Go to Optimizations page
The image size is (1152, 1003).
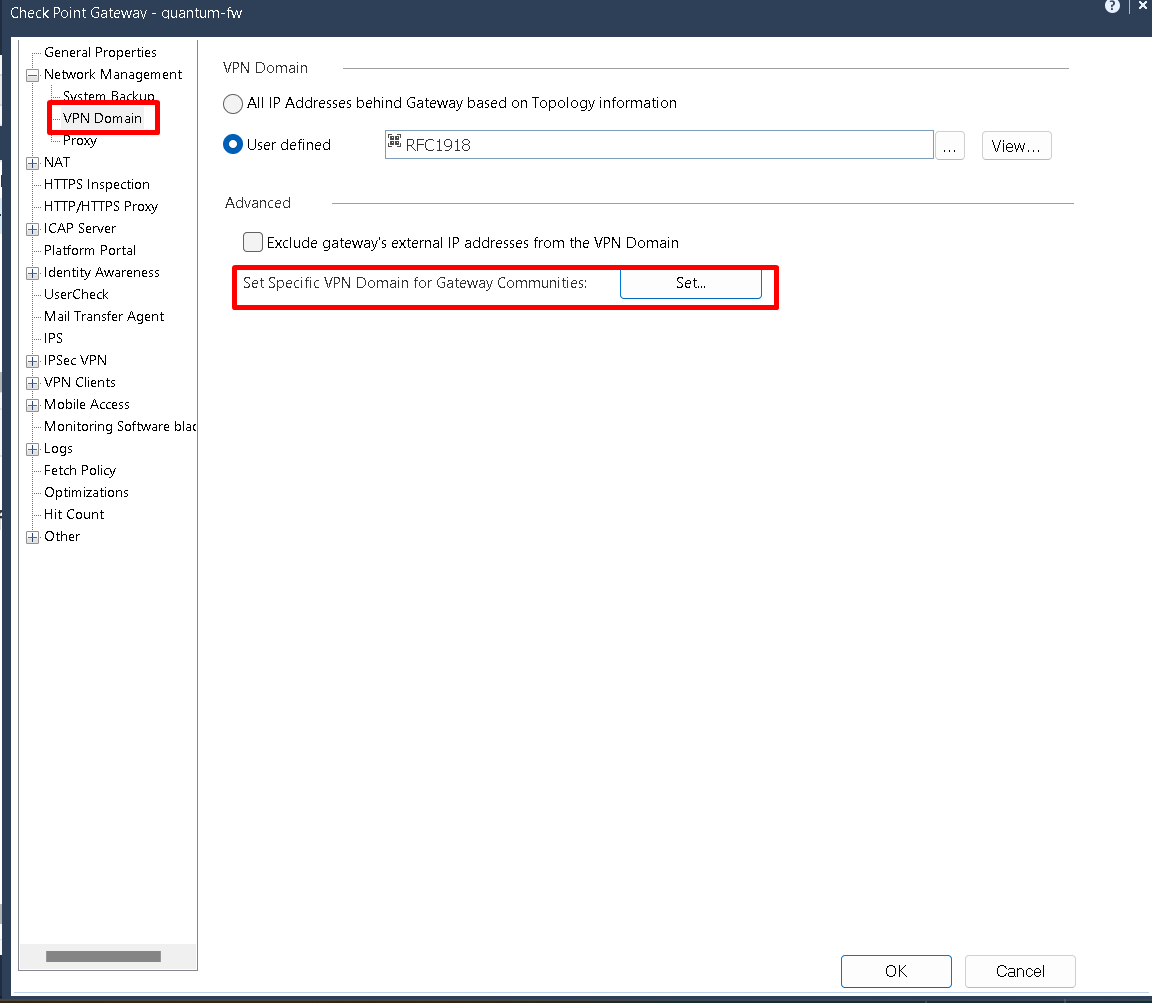point(86,492)
